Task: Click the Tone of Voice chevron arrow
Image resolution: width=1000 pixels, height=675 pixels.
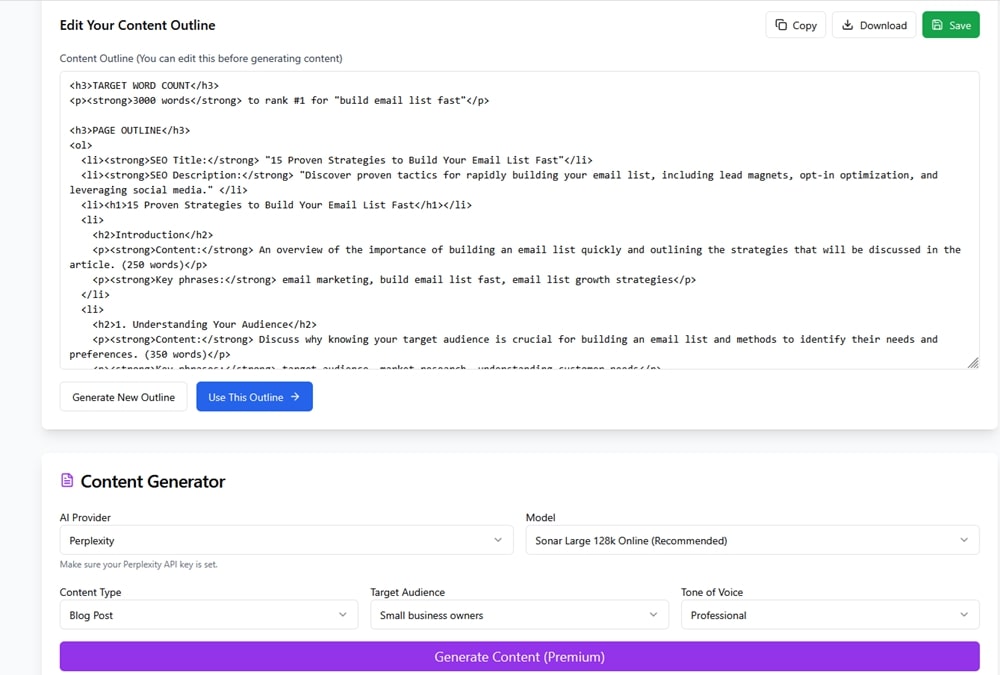Action: [965, 615]
